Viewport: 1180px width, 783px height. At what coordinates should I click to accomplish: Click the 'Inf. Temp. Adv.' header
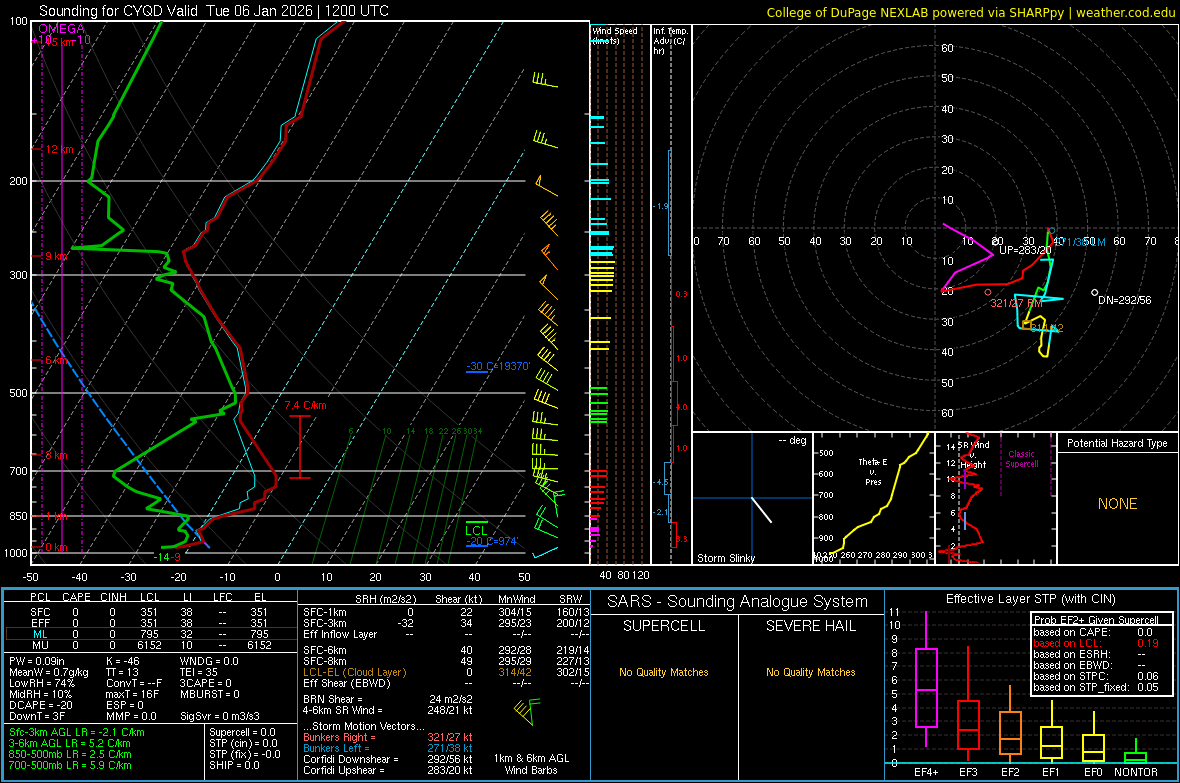pyautogui.click(x=671, y=41)
